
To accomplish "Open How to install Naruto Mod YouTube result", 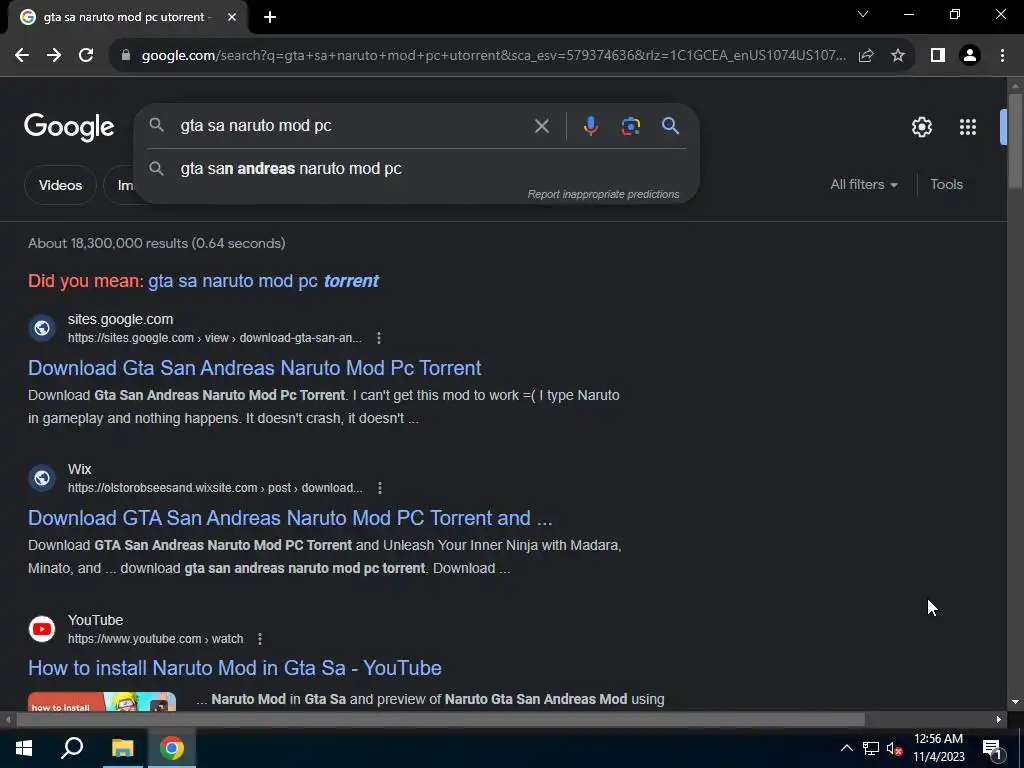I will (x=234, y=668).
